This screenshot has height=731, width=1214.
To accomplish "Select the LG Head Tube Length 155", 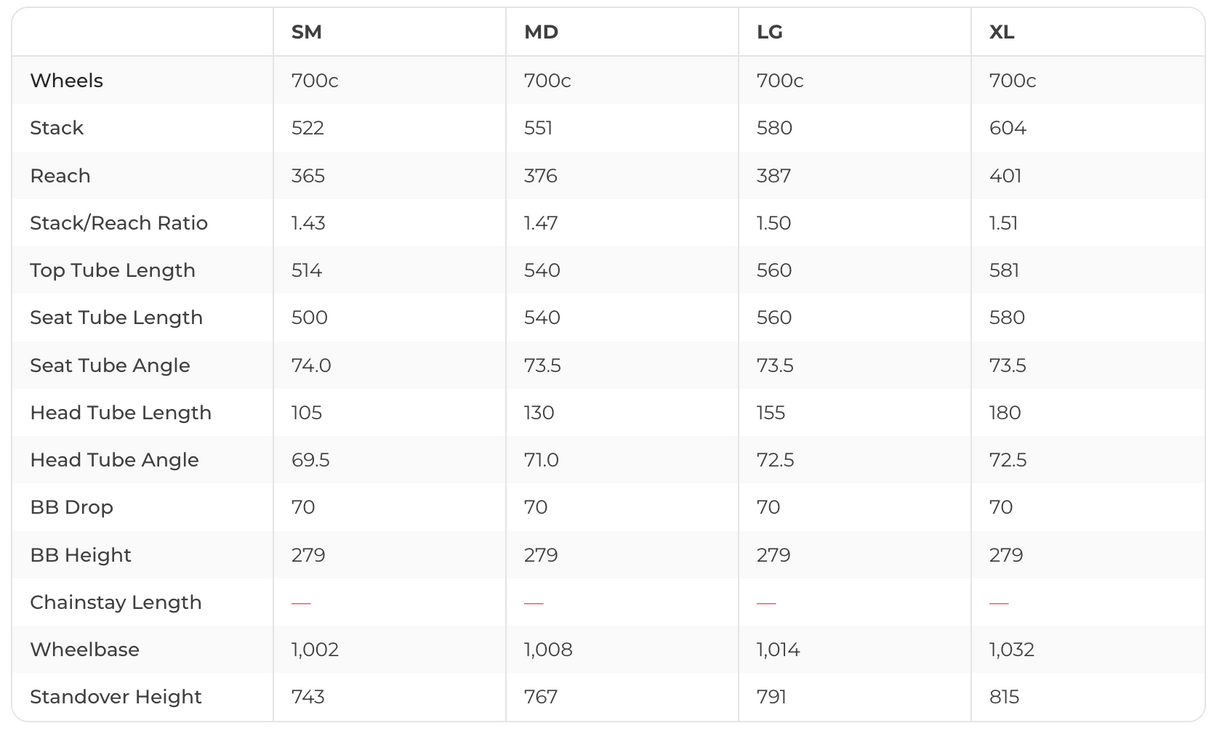I will 771,413.
